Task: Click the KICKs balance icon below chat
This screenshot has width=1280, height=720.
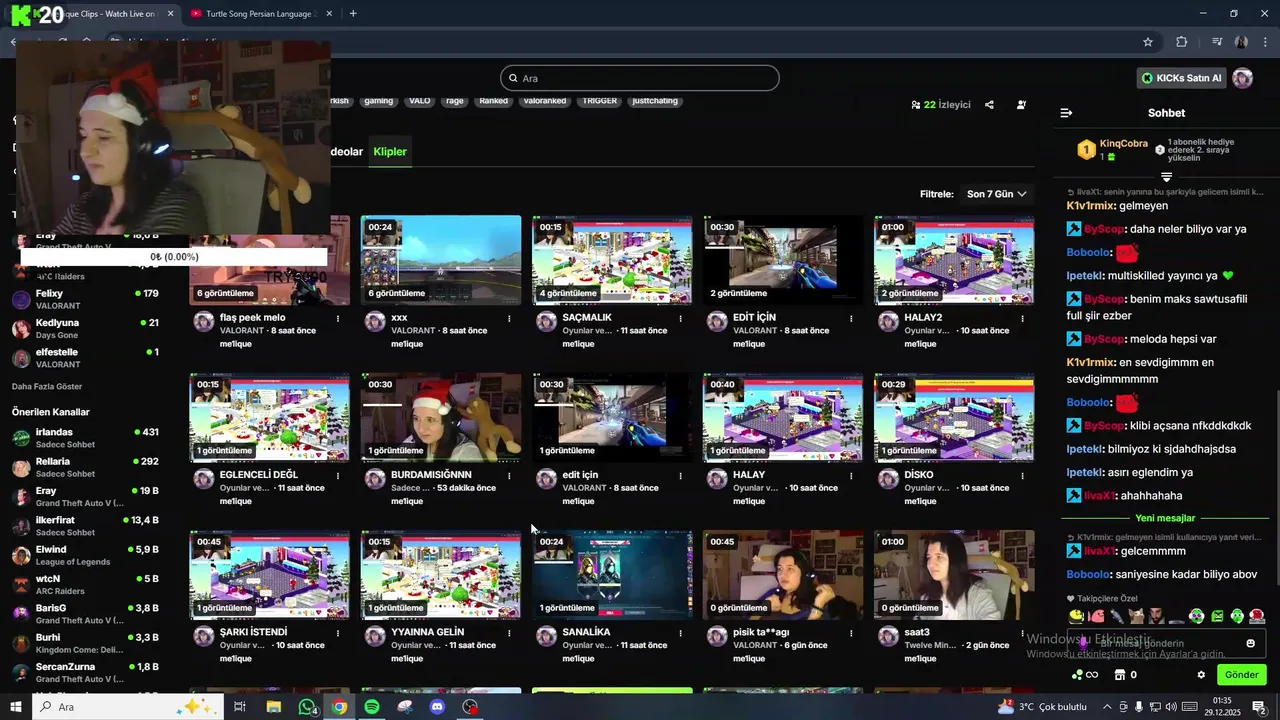Action: pyautogui.click(x=1084, y=675)
